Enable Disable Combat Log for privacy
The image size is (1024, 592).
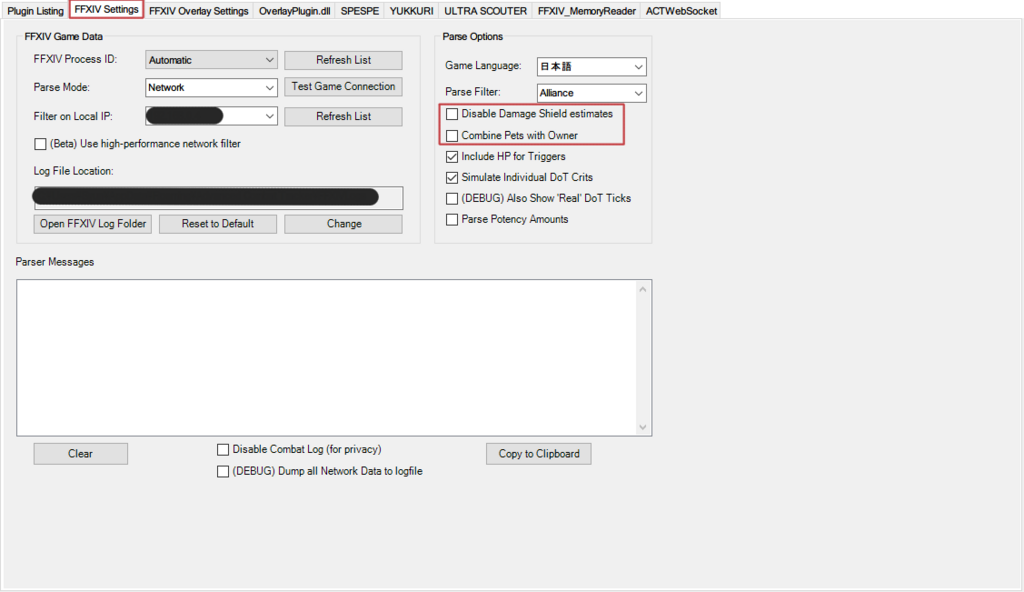tap(223, 450)
